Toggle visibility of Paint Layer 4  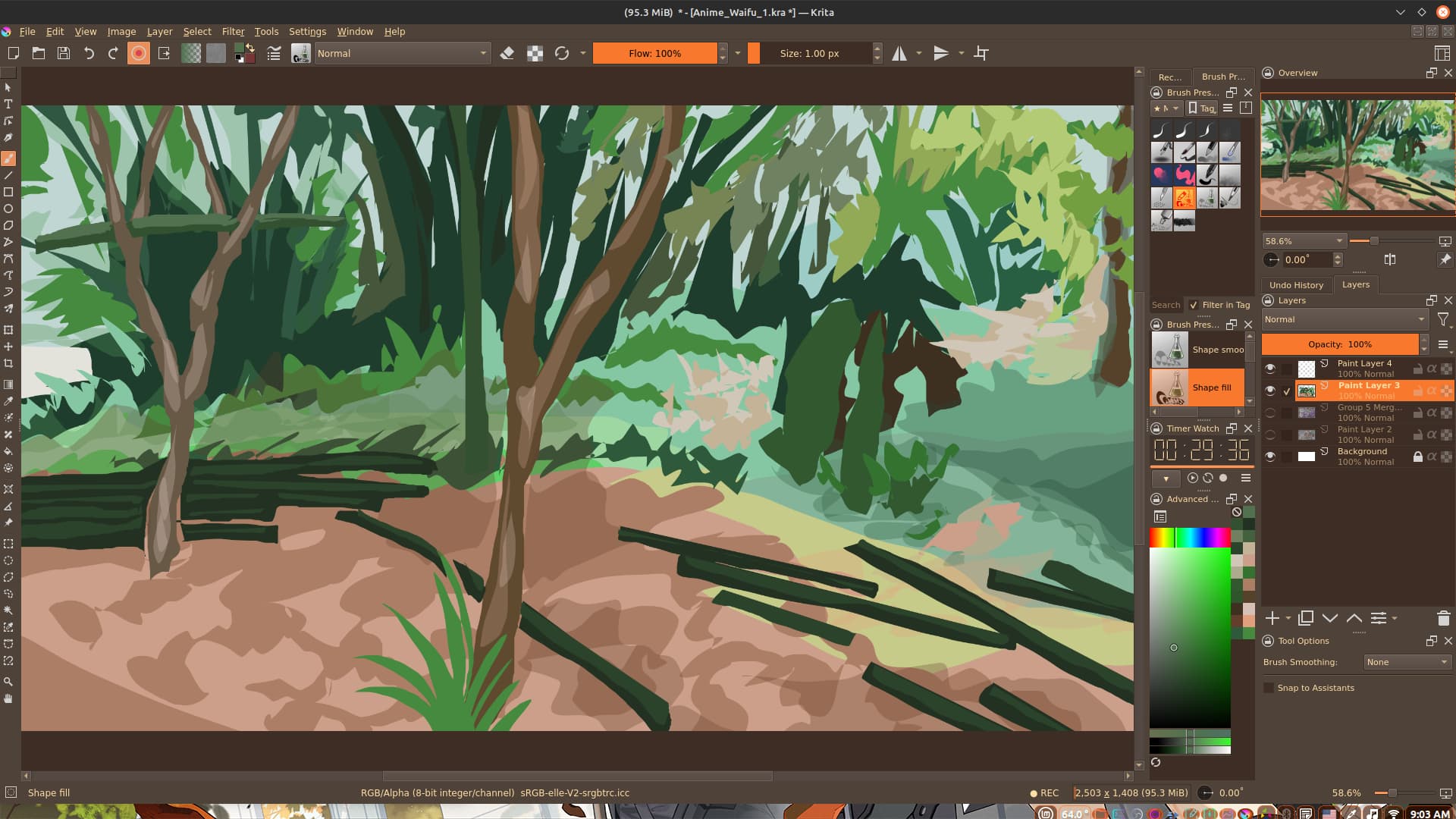coord(1270,369)
